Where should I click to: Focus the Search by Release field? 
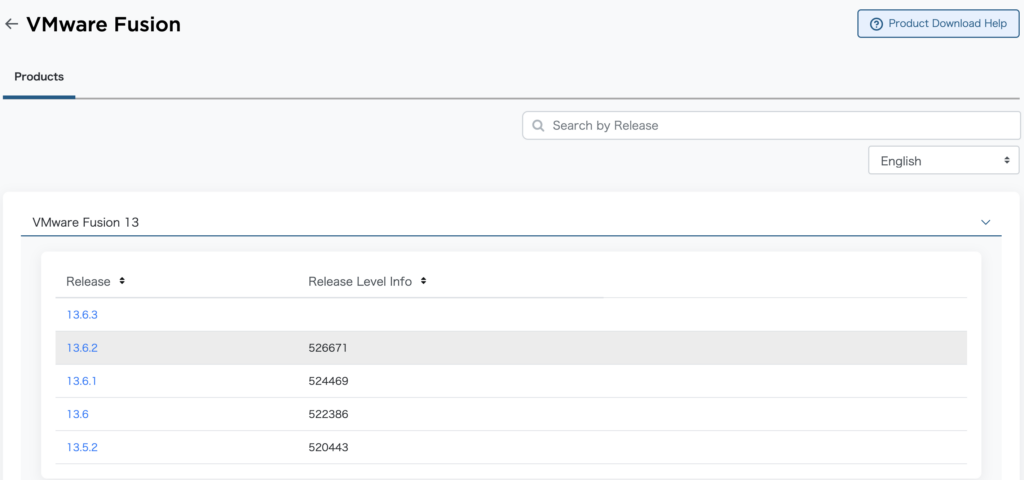(x=771, y=125)
